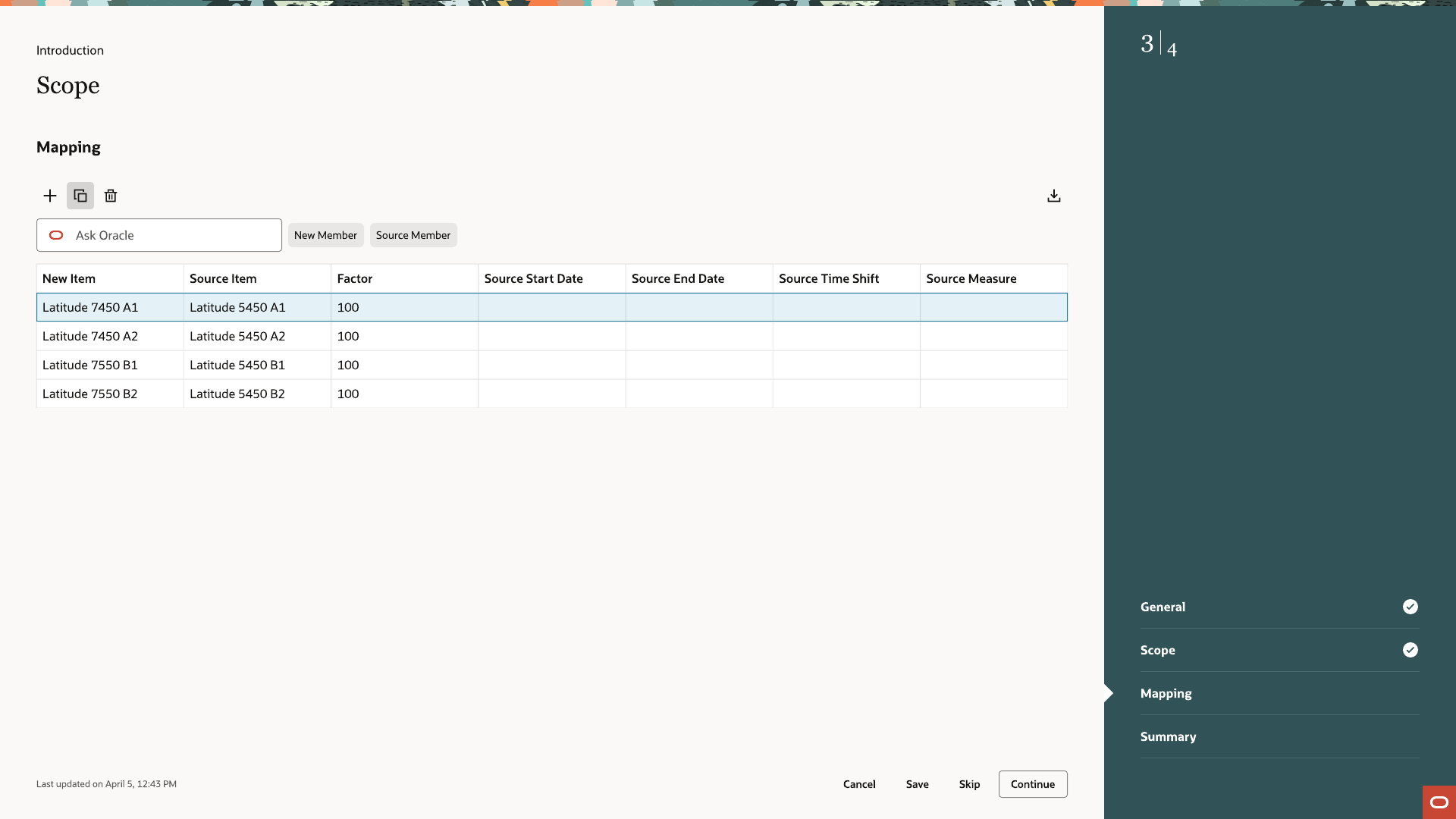Click Source Start Date cell for Latitude 7450 A2
Viewport: 1456px width, 819px height.
pos(552,336)
